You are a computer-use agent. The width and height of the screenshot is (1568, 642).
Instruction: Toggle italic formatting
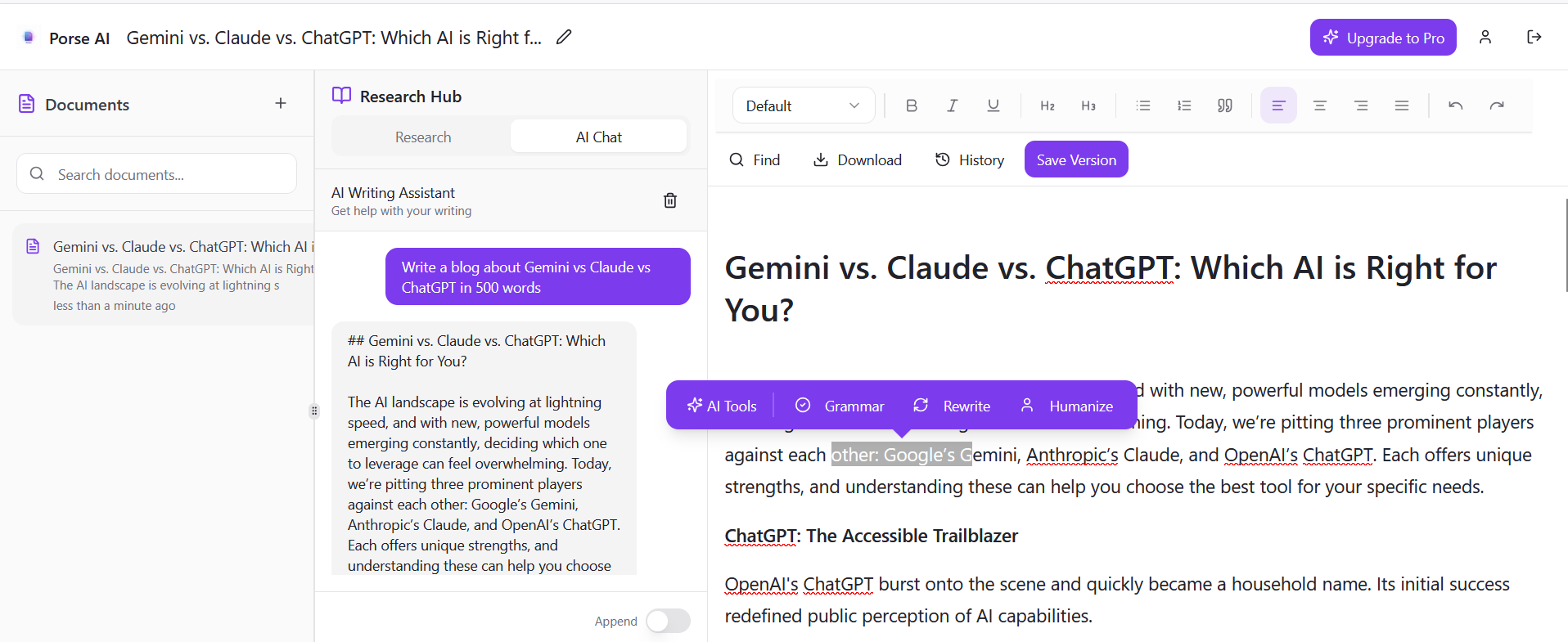point(953,106)
